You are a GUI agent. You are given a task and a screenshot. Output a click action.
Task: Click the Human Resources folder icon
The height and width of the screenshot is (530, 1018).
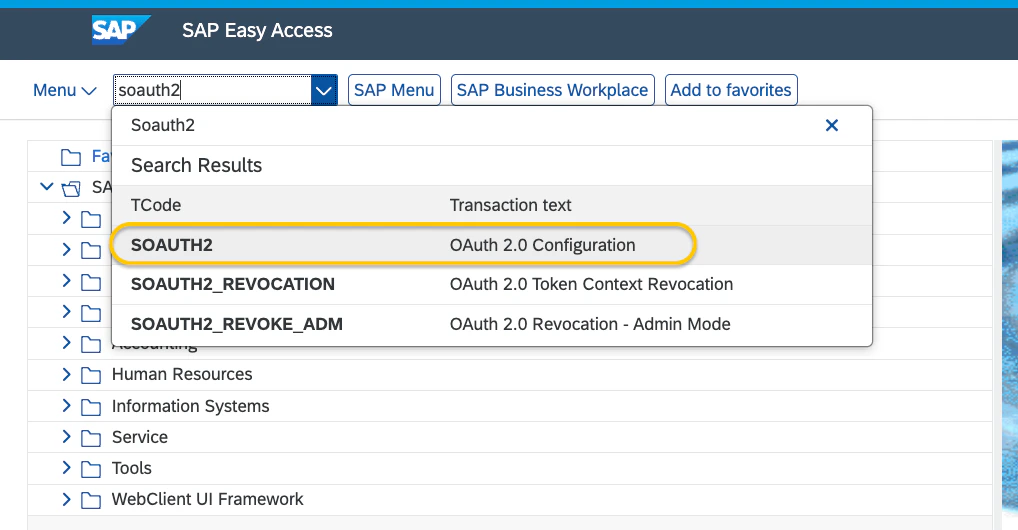click(91, 375)
